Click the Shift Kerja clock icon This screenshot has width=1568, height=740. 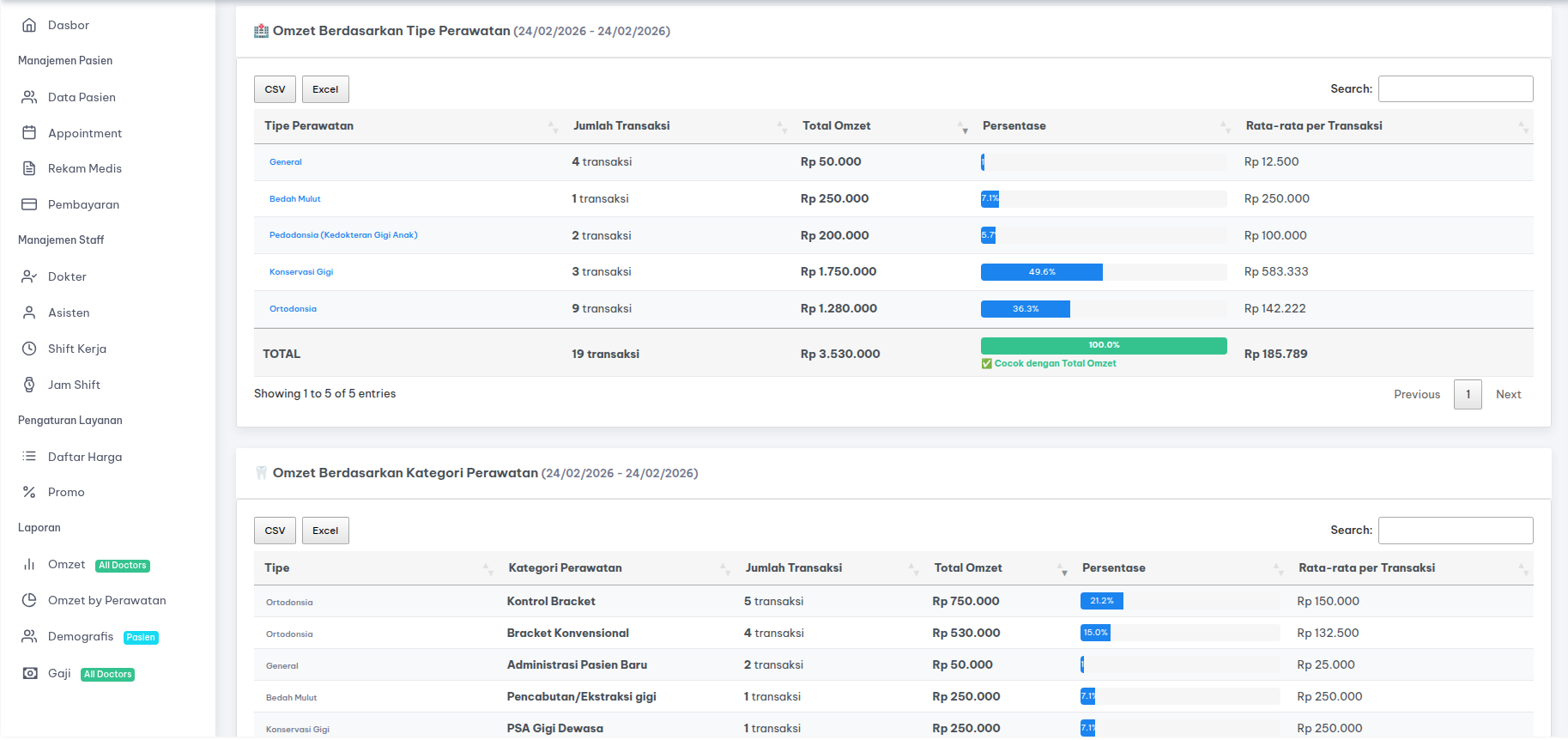[x=29, y=349]
